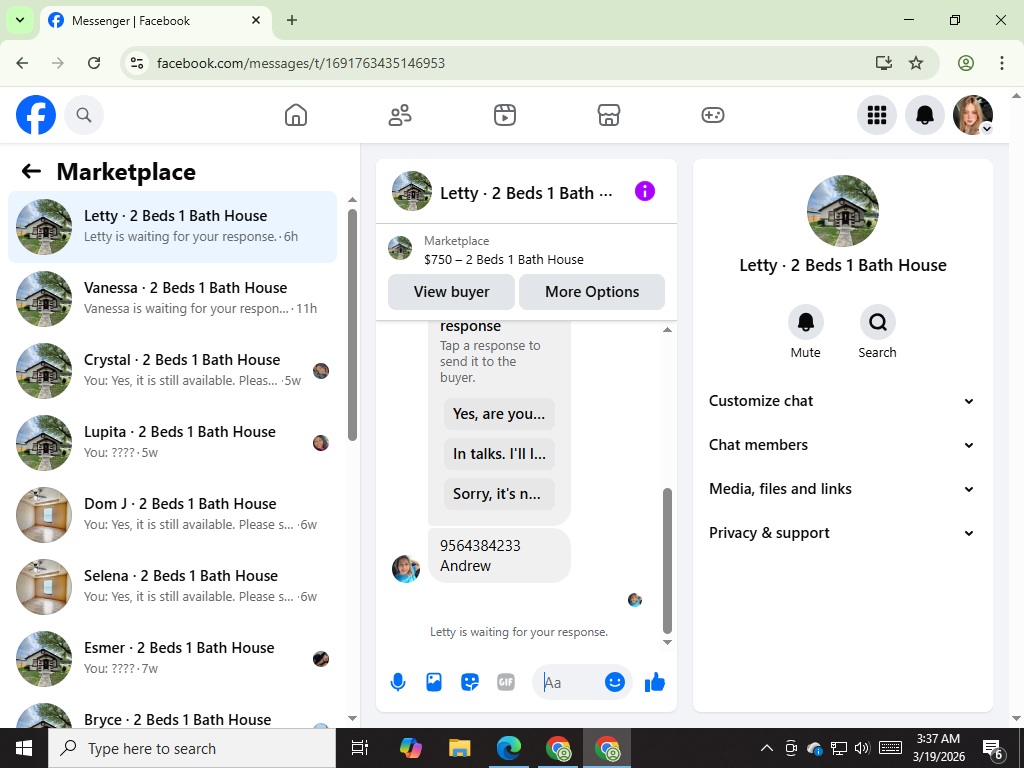Click the More Options button
This screenshot has height=768, width=1024.
(x=592, y=292)
